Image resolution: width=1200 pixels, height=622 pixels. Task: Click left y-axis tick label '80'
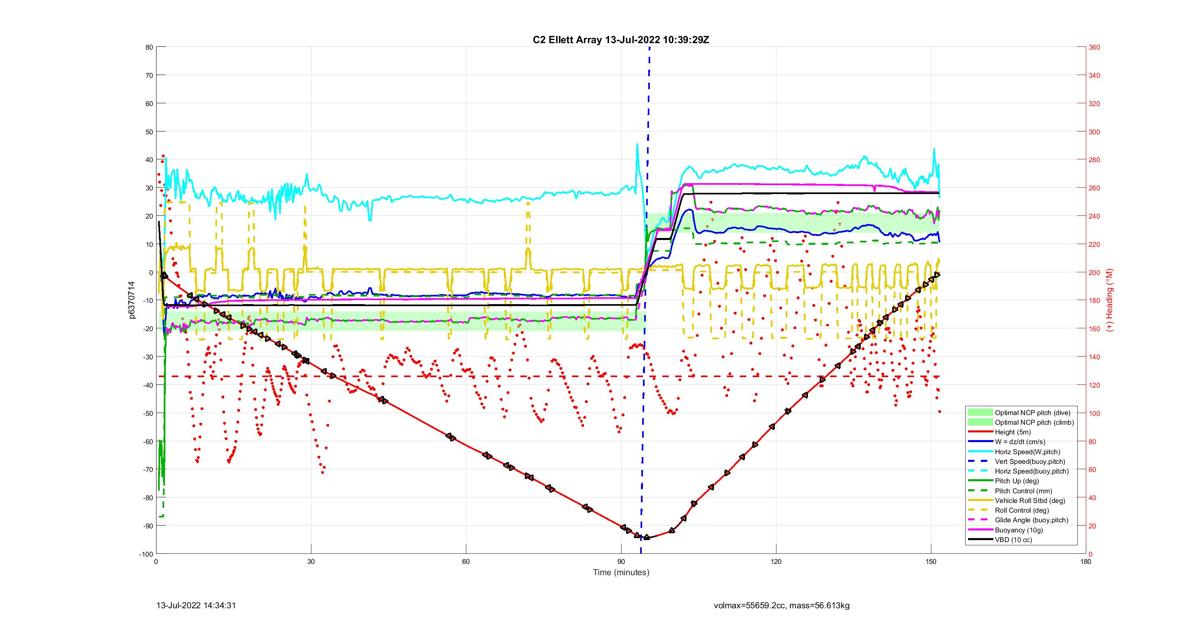(x=148, y=47)
